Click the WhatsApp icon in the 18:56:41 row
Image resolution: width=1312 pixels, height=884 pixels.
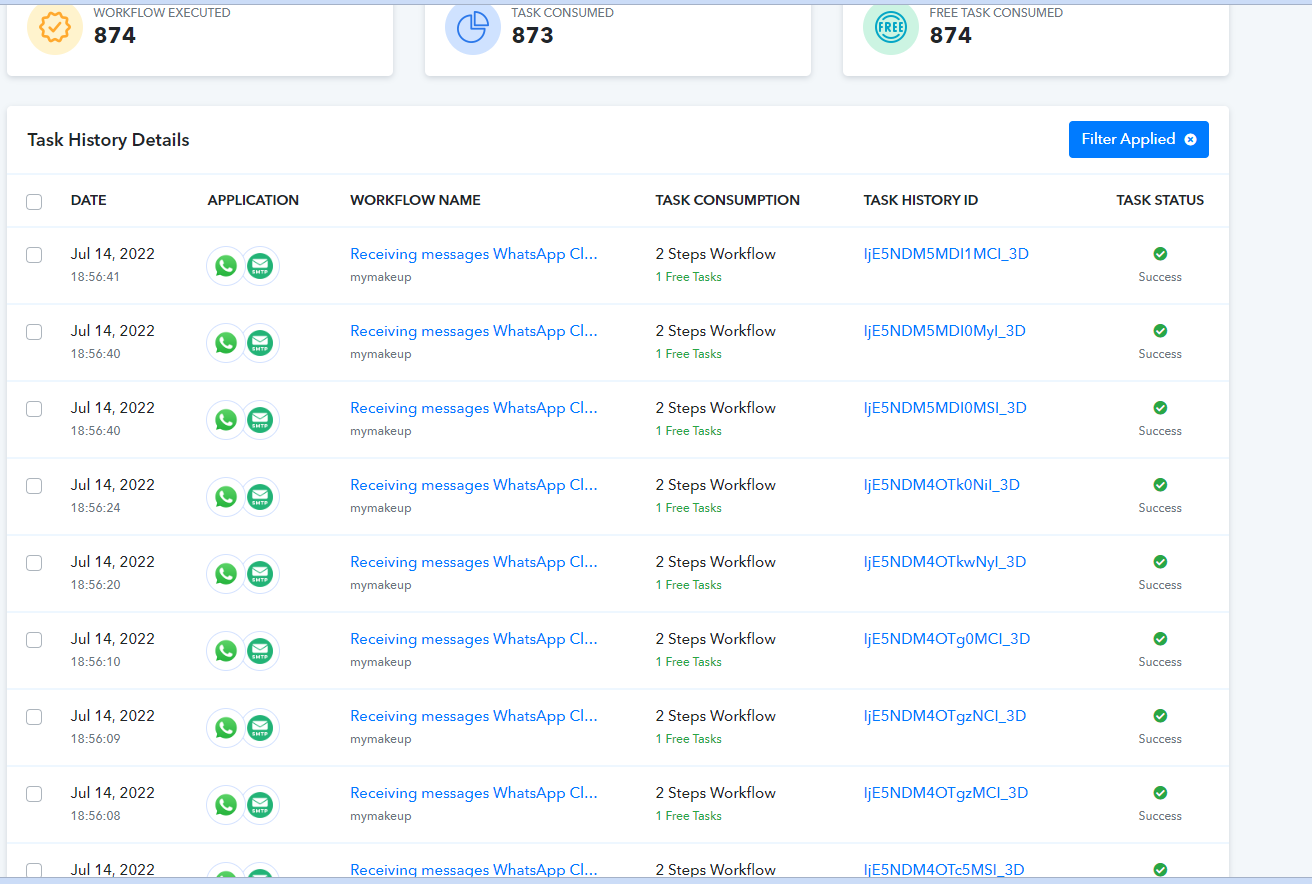[x=226, y=266]
